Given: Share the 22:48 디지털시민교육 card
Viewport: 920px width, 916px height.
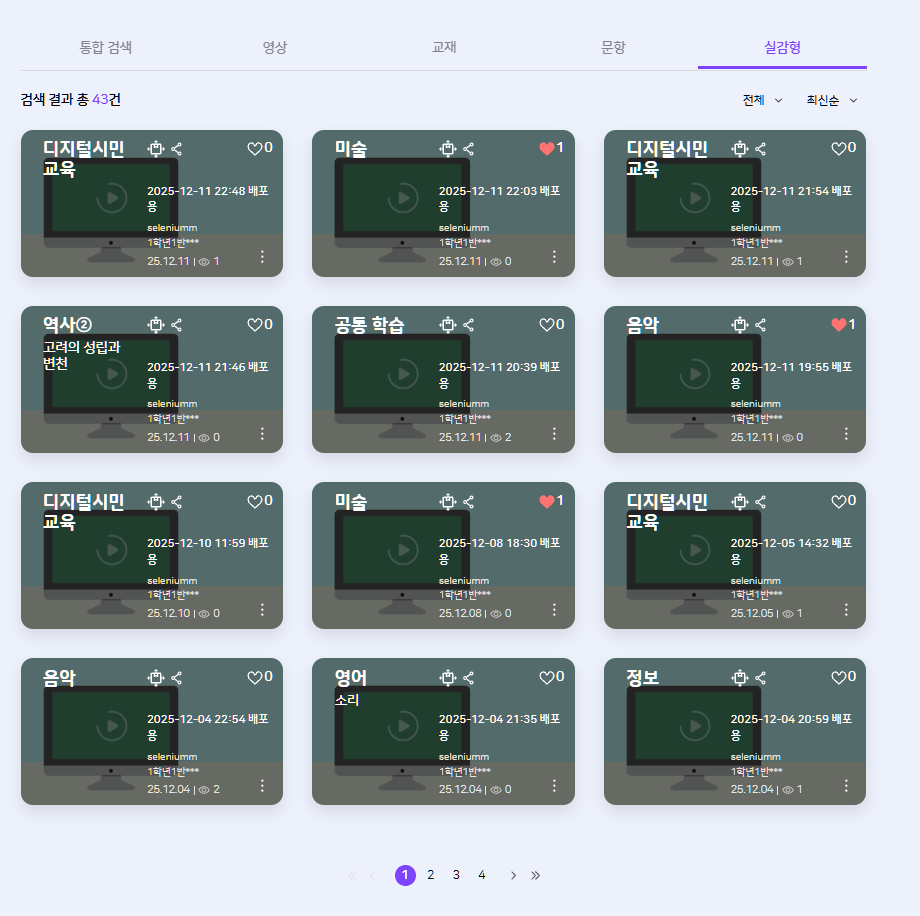Looking at the screenshot, I should point(176,149).
